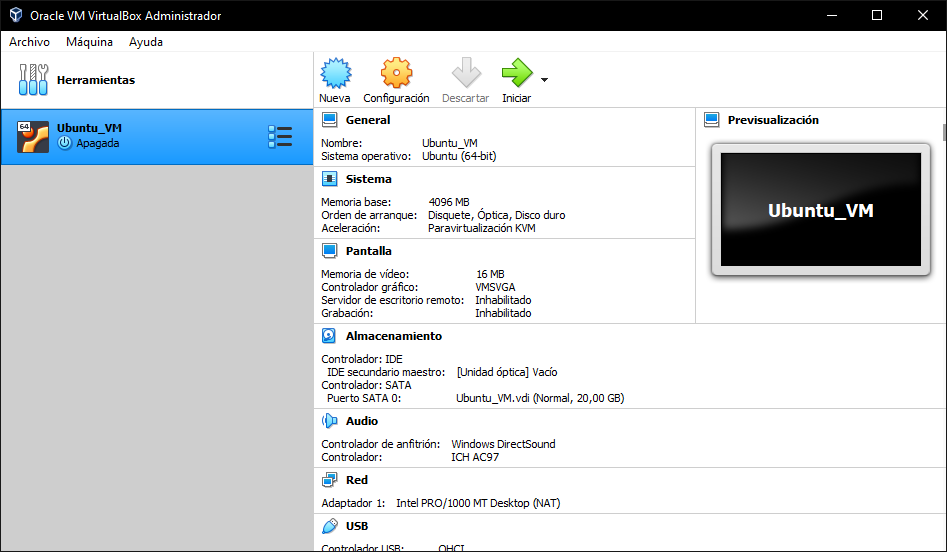The height and width of the screenshot is (552, 947).
Task: Click the Red network icon
Action: [330, 480]
